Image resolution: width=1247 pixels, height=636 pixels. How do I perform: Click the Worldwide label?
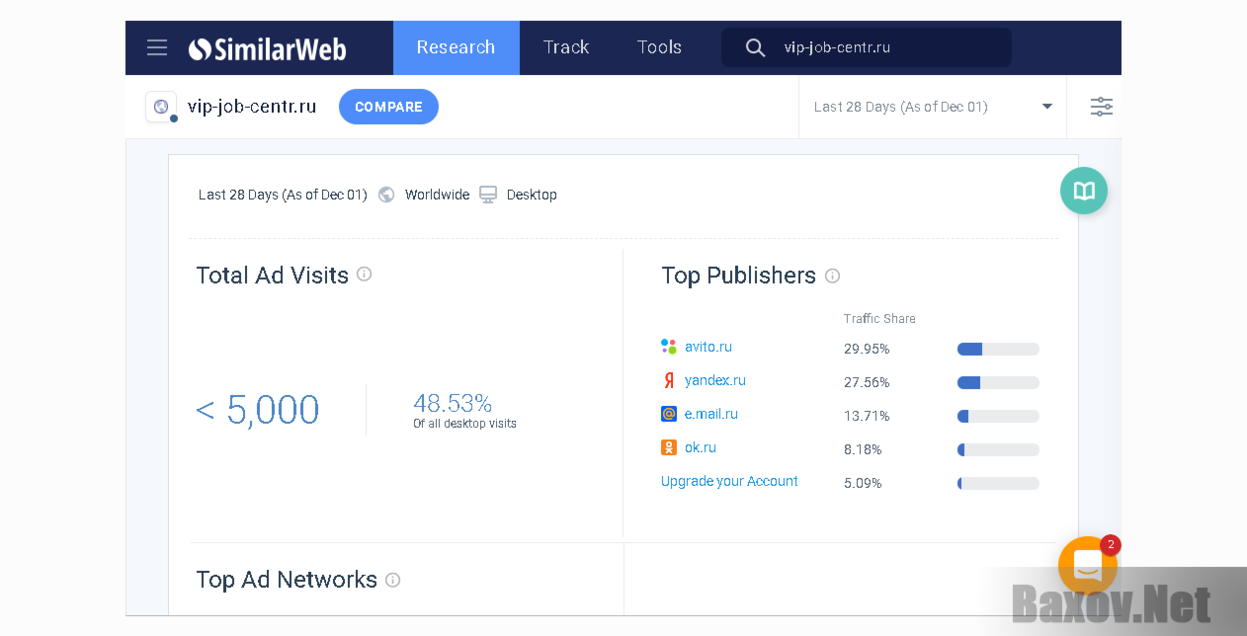[437, 195]
